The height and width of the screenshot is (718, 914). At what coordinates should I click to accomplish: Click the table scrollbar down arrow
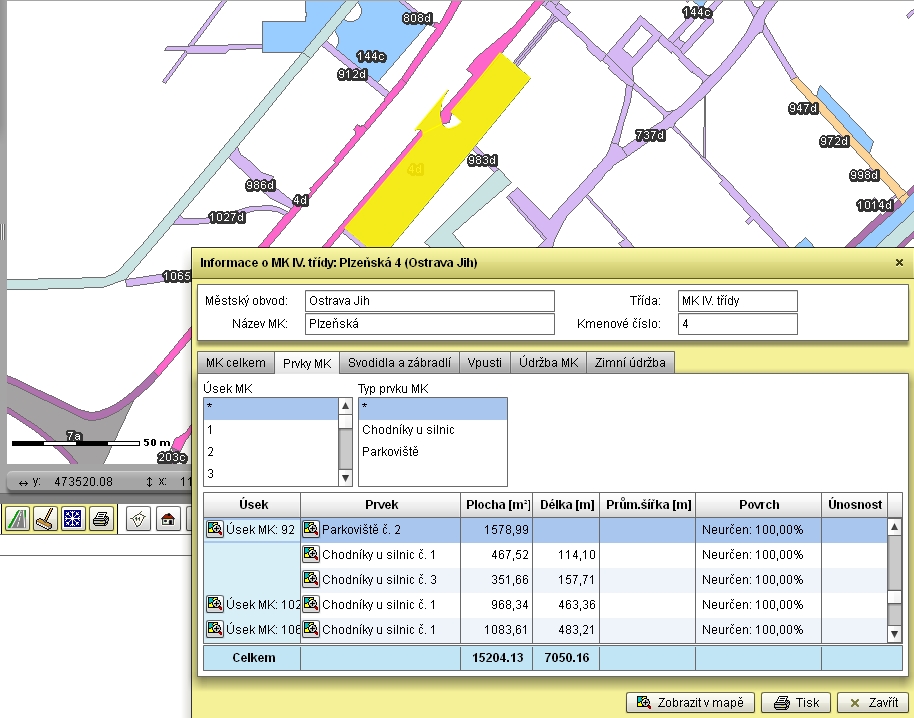pos(894,634)
